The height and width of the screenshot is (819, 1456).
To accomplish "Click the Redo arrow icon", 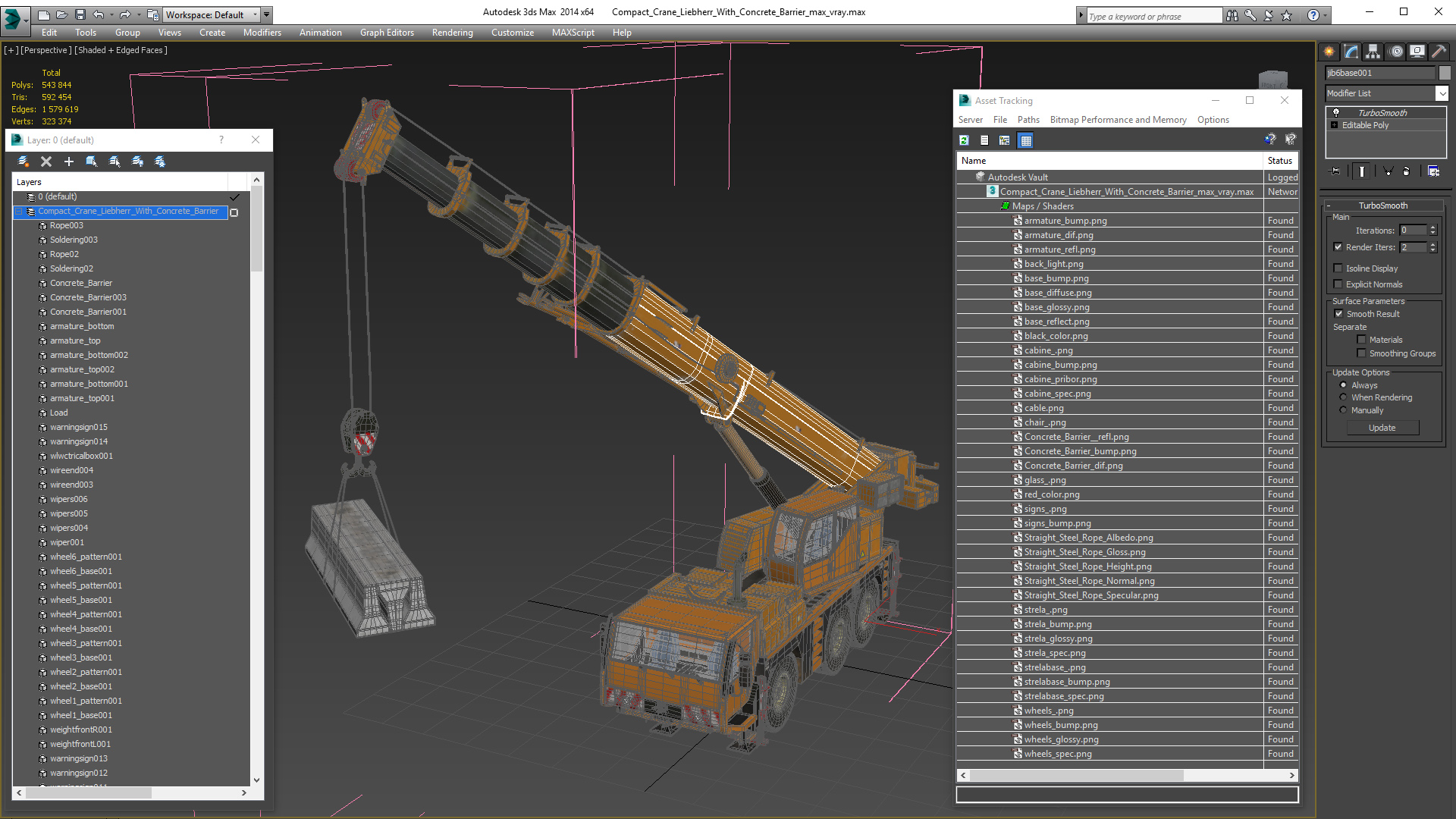I will [x=124, y=14].
